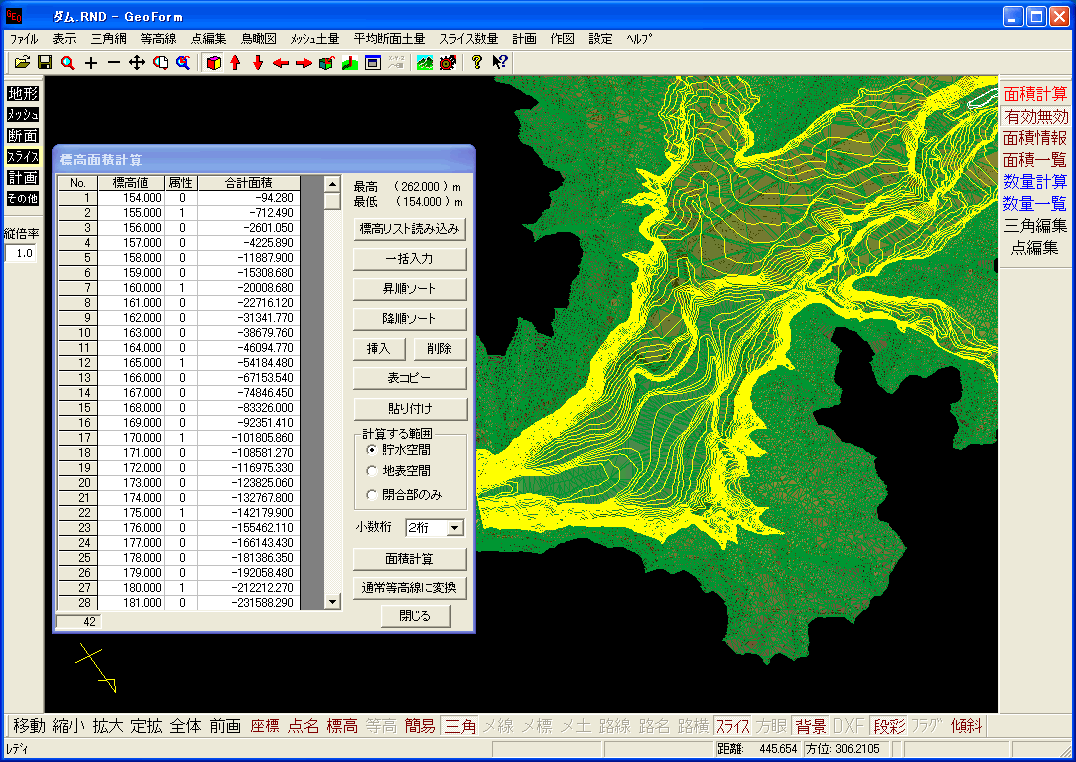Click the blue-and-red magnifier toolbar icon
The height and width of the screenshot is (762, 1076).
click(183, 63)
